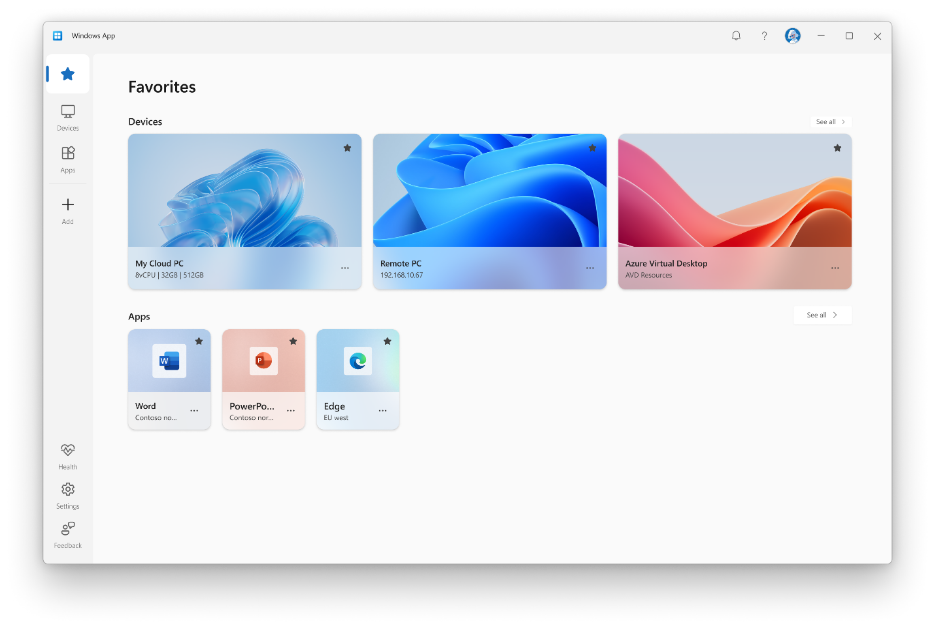
Task: Click the Devices section heading
Action: (145, 122)
